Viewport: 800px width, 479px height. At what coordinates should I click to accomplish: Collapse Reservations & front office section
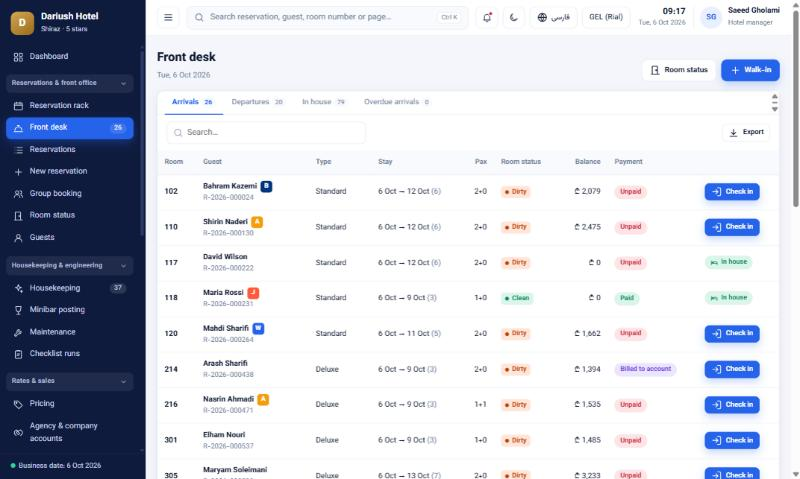[x=69, y=83]
